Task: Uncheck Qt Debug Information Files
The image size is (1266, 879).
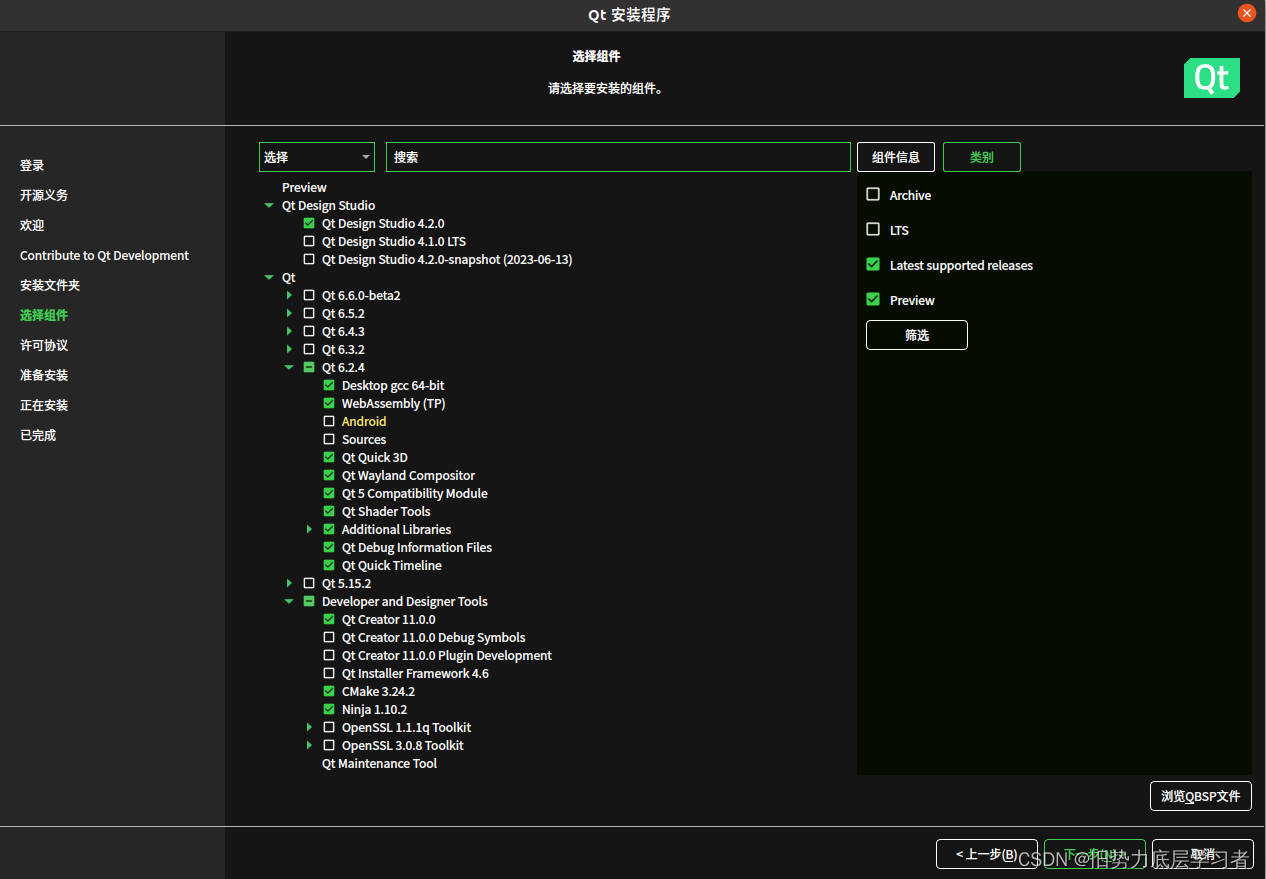Action: click(x=329, y=548)
